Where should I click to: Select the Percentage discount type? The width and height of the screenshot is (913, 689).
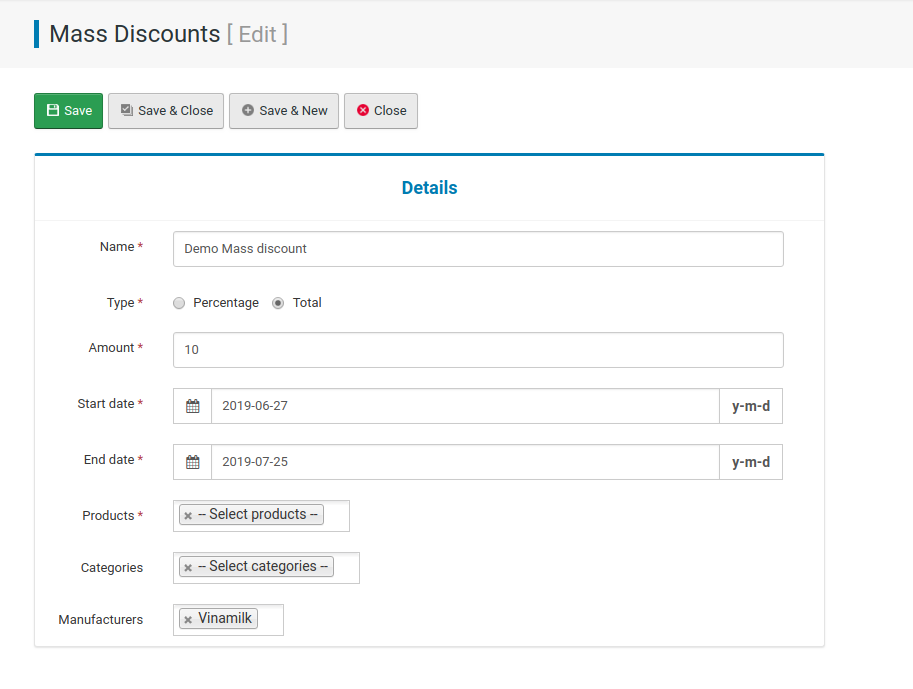(179, 303)
